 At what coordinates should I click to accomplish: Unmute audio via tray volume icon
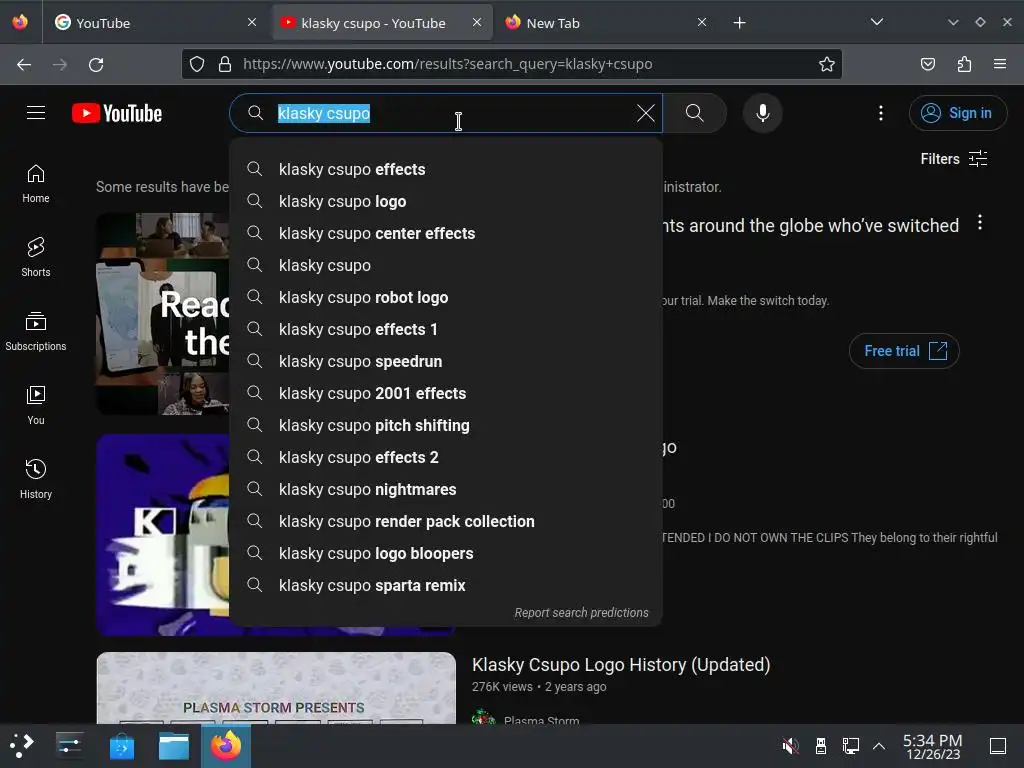click(790, 746)
